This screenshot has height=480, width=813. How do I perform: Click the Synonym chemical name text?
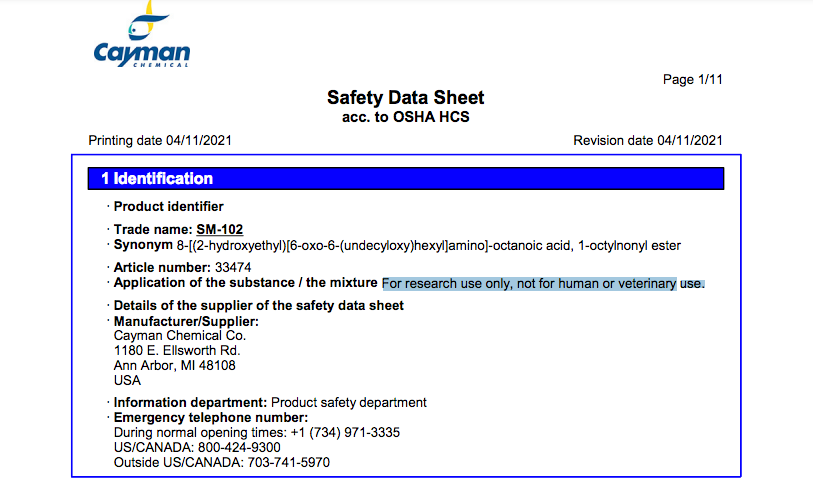click(x=428, y=246)
